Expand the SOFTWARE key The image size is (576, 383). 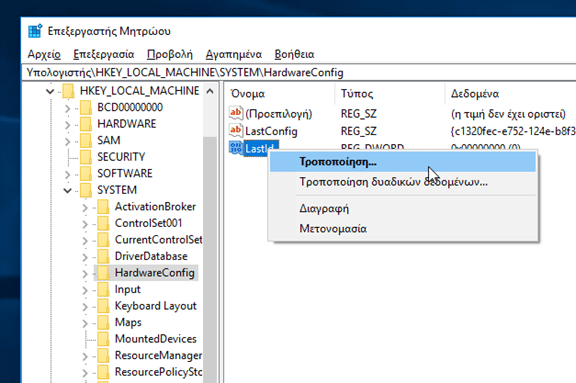point(68,174)
